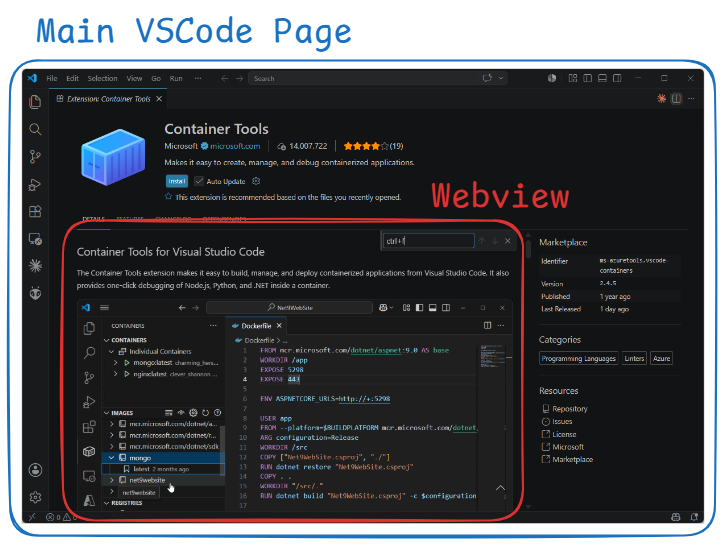This screenshot has height=545, width=725.
Task: Open the notifications bell in status bar
Action: 694,517
